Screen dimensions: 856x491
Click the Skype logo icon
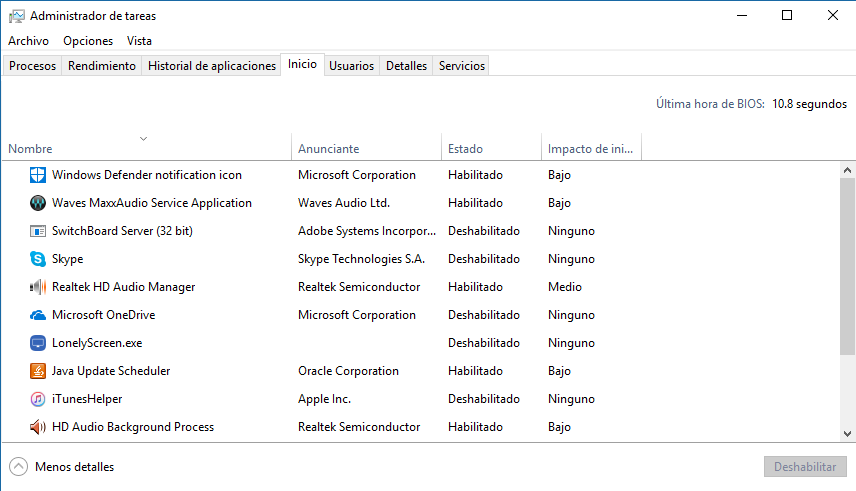[x=38, y=259]
